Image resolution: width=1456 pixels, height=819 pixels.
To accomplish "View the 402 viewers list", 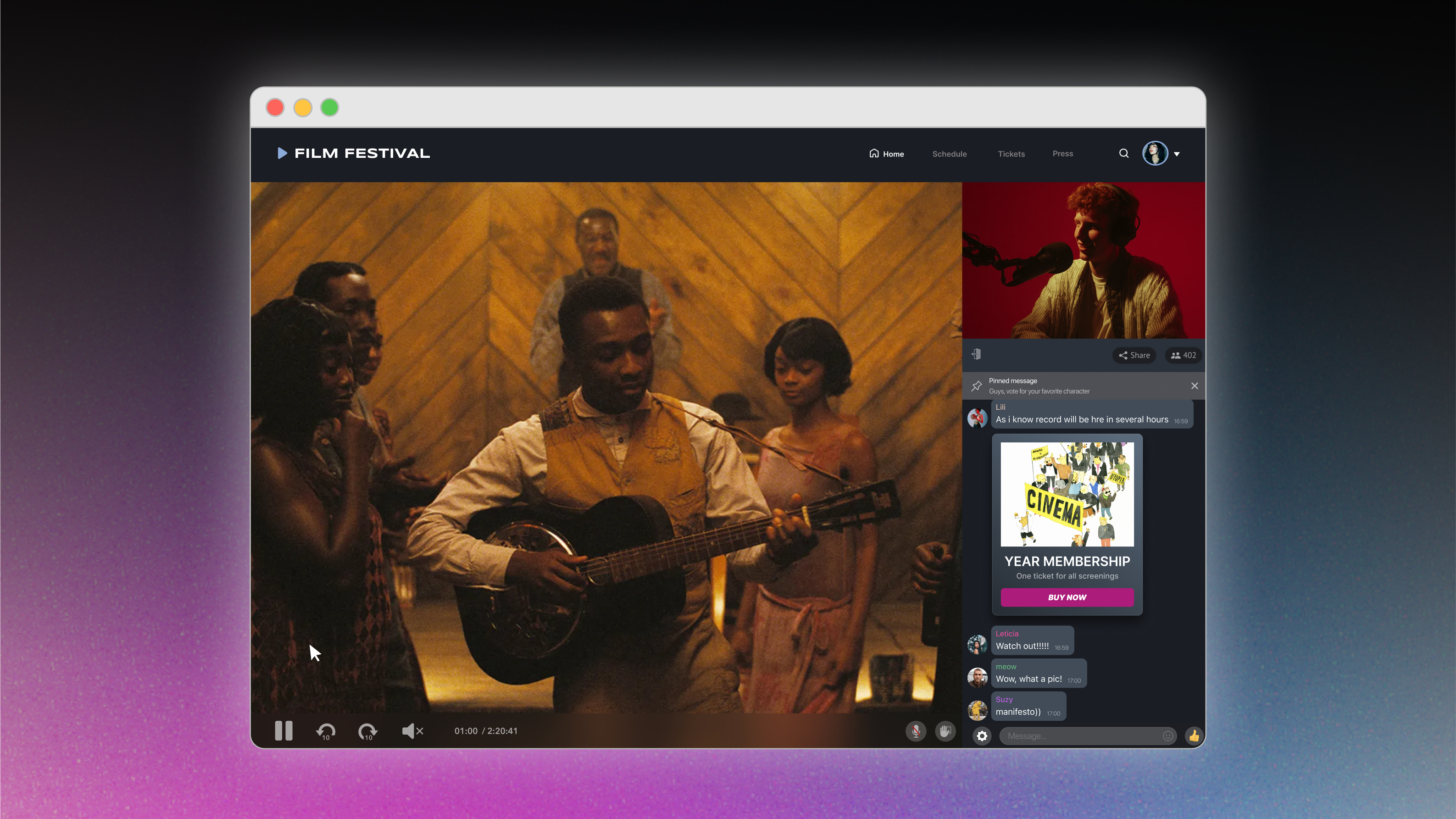I will (x=1183, y=355).
